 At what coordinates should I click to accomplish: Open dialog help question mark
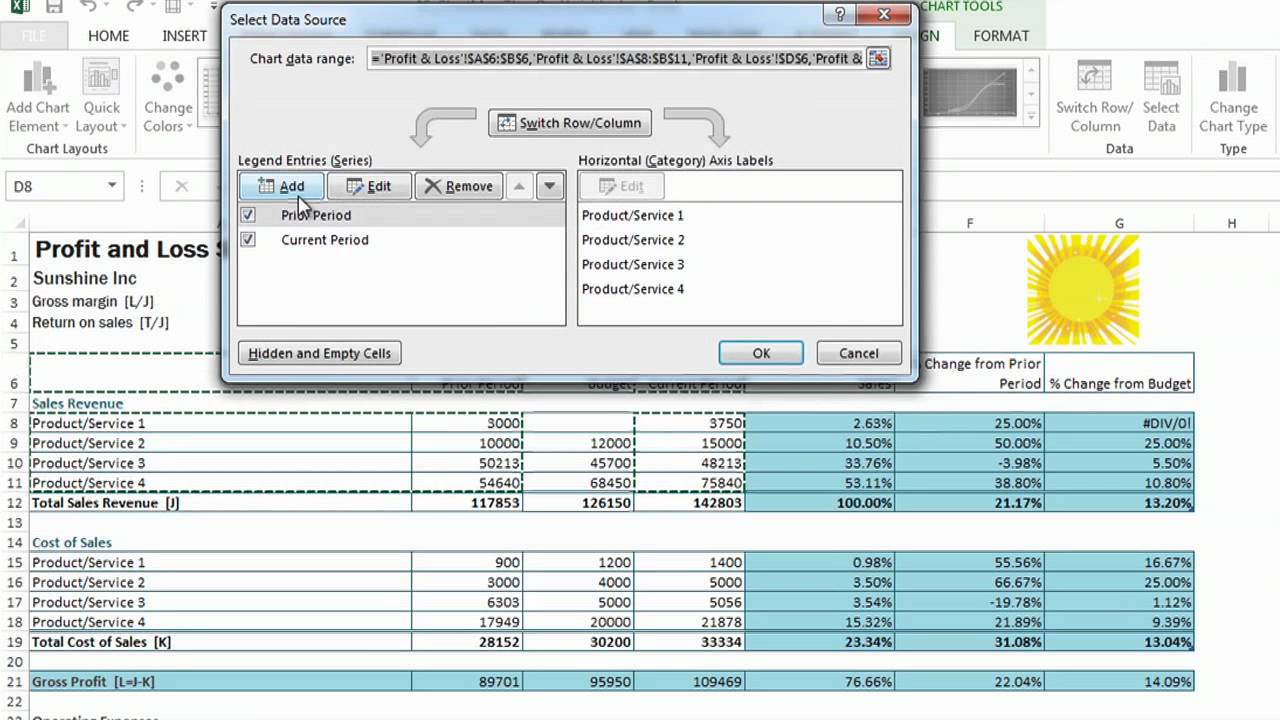coord(841,15)
